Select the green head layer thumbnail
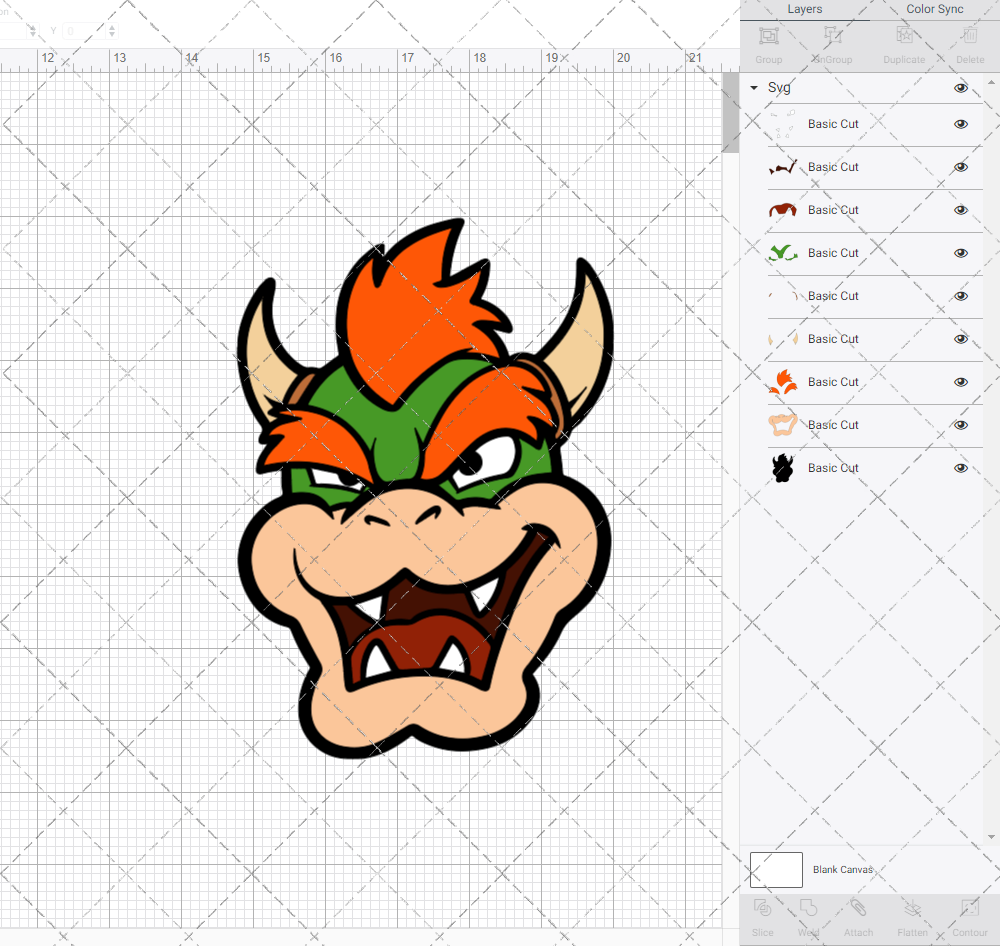 [x=783, y=253]
